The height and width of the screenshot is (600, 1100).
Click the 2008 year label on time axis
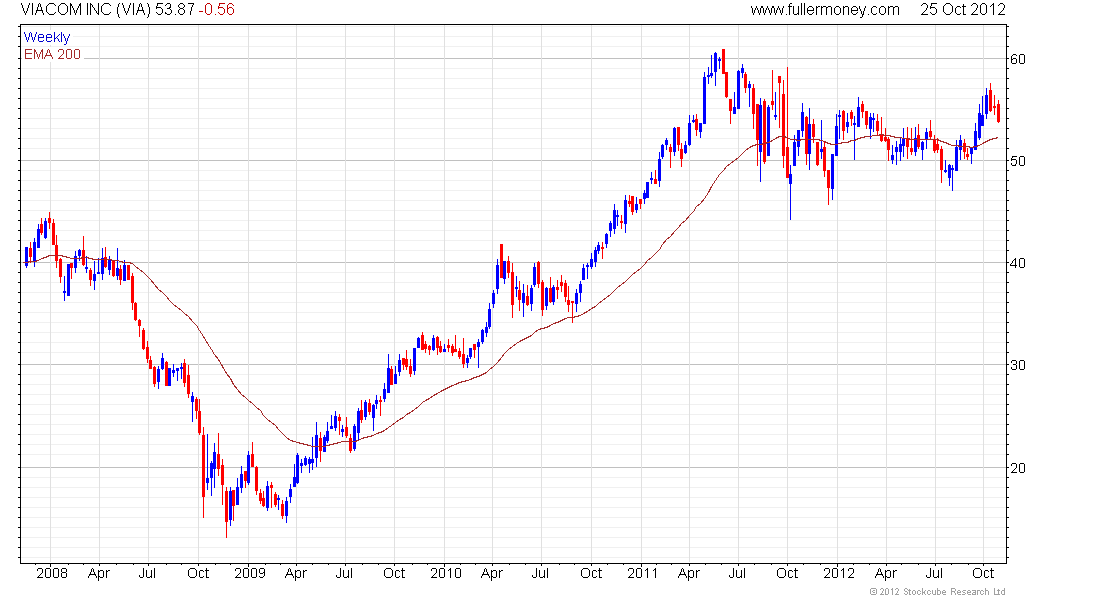click(x=52, y=573)
